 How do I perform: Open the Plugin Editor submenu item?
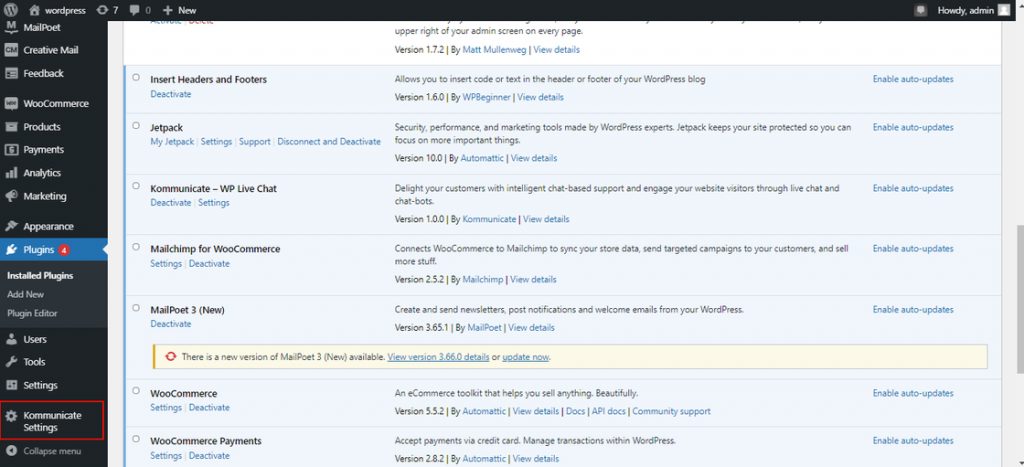click(x=33, y=314)
